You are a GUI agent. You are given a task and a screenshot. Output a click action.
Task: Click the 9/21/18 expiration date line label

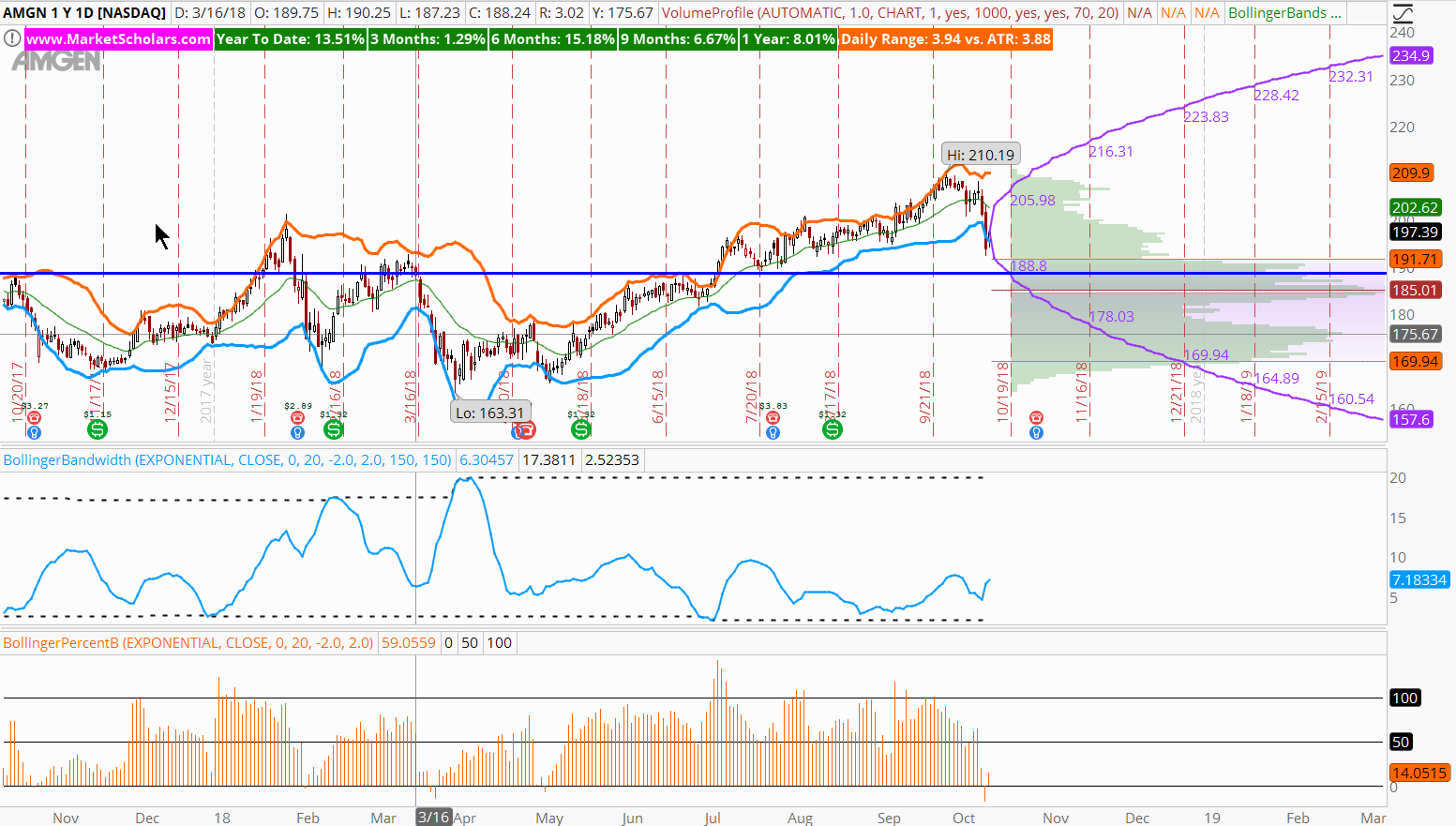pos(925,398)
